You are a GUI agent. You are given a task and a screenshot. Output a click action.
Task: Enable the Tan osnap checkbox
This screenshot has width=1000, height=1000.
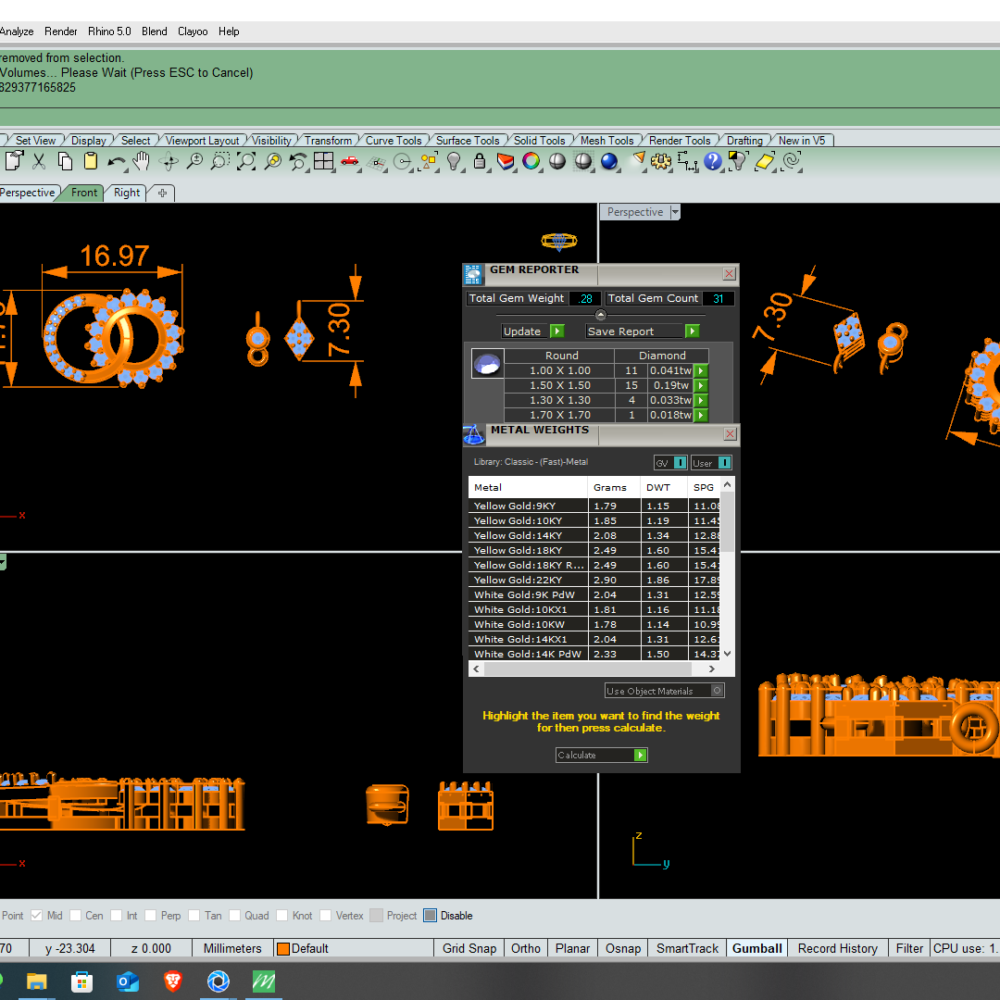click(x=195, y=915)
